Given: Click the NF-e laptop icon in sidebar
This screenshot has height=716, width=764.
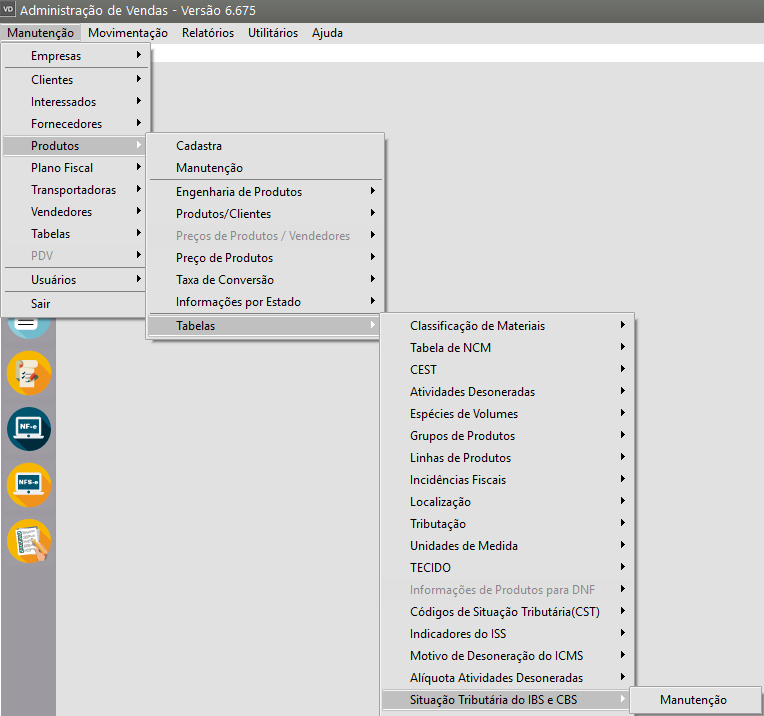Looking at the screenshot, I should click(x=28, y=428).
